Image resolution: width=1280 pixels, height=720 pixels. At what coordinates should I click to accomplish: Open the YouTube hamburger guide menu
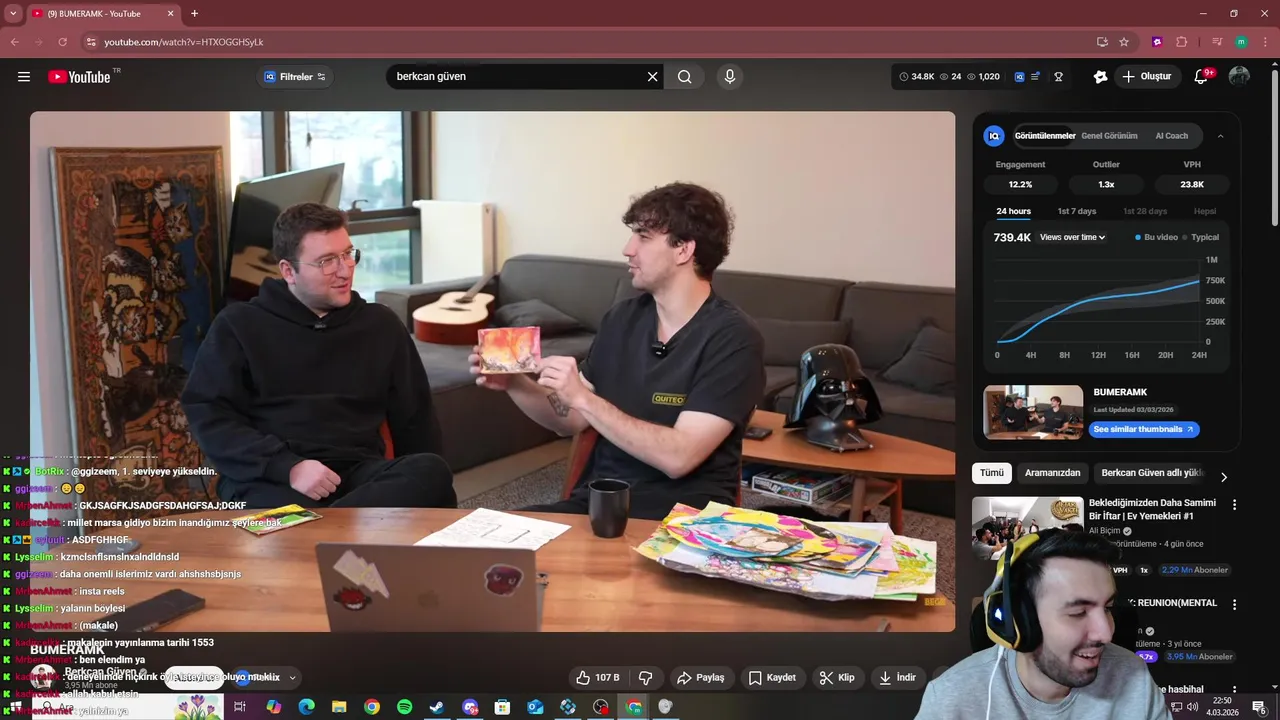pos(24,76)
